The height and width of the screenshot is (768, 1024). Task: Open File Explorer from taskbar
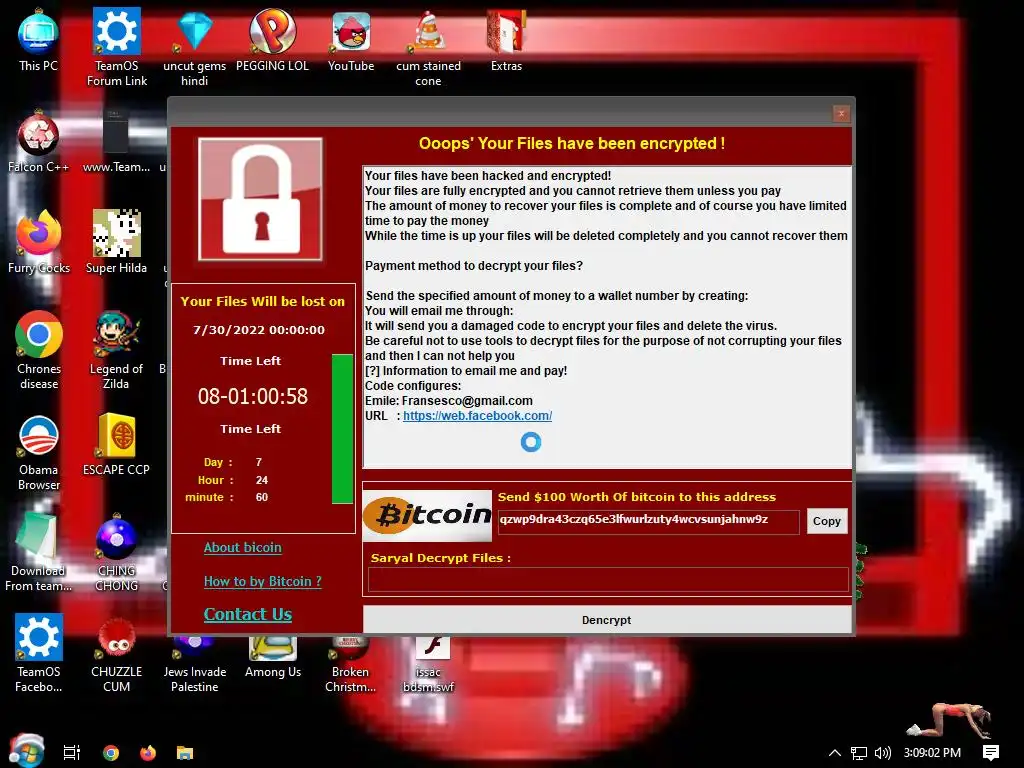(185, 752)
